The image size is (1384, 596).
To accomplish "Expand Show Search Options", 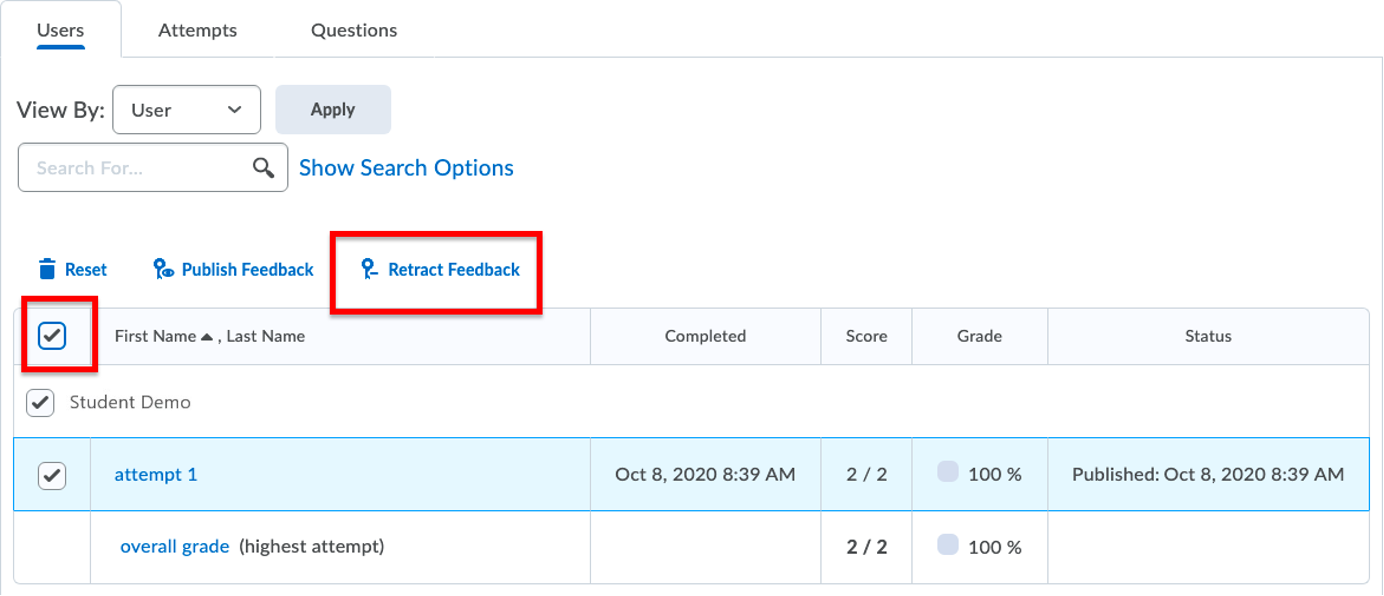I will point(406,167).
